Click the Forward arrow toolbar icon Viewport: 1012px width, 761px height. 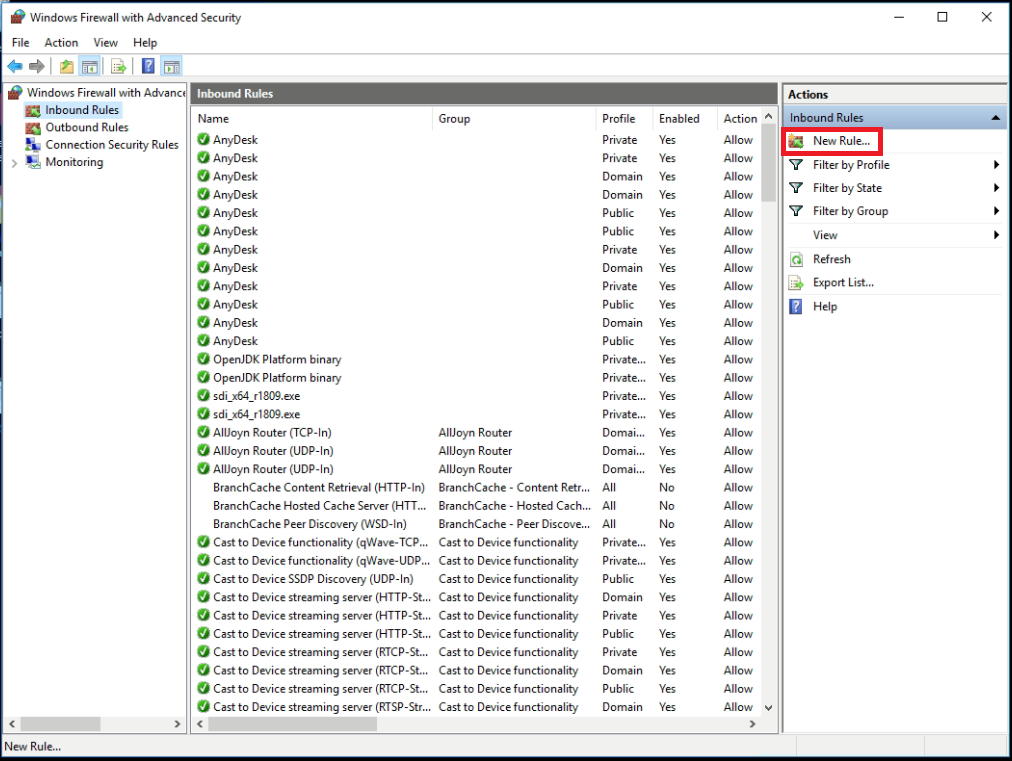tap(37, 66)
